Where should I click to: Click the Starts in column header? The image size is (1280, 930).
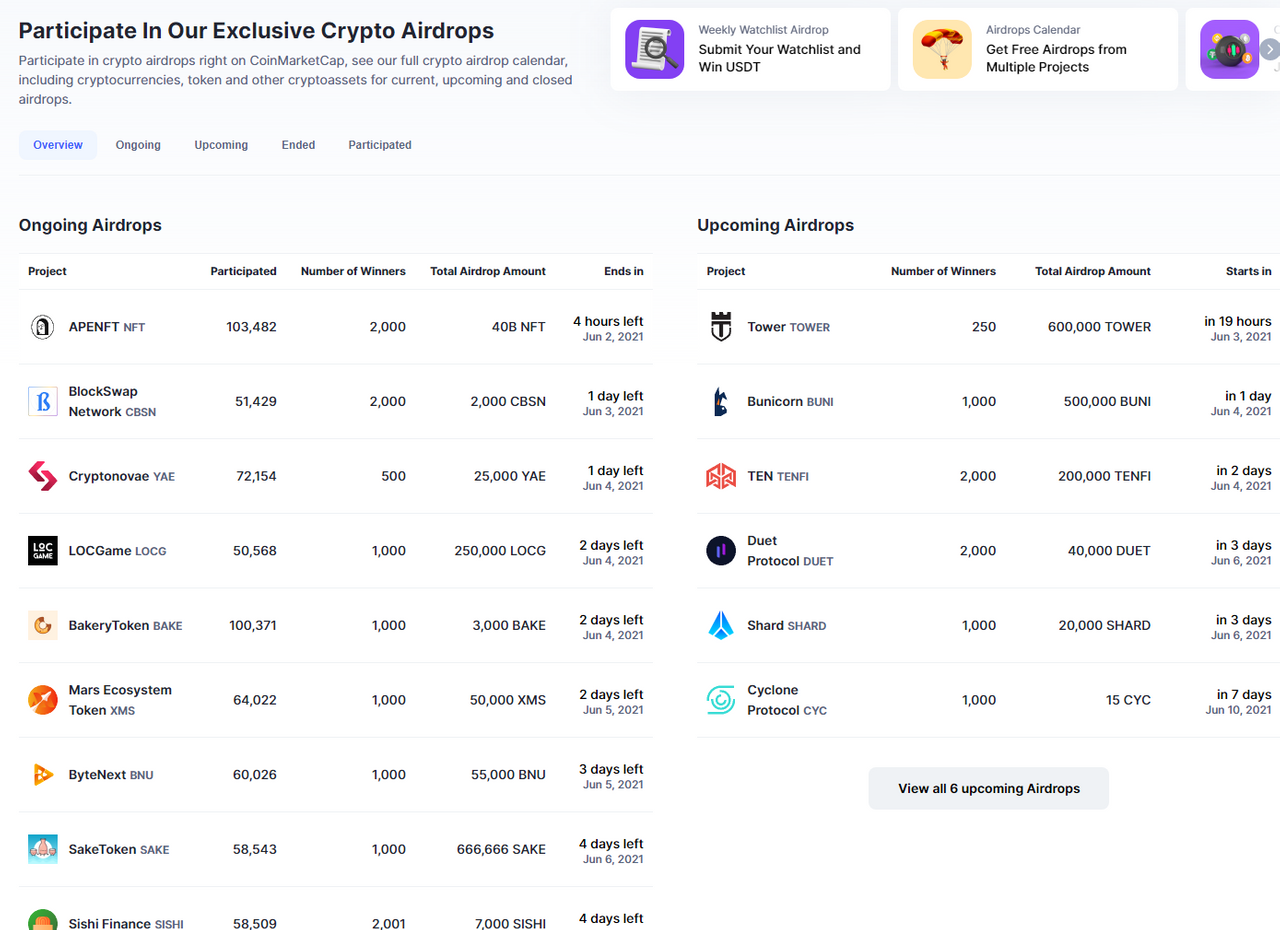(x=1249, y=271)
